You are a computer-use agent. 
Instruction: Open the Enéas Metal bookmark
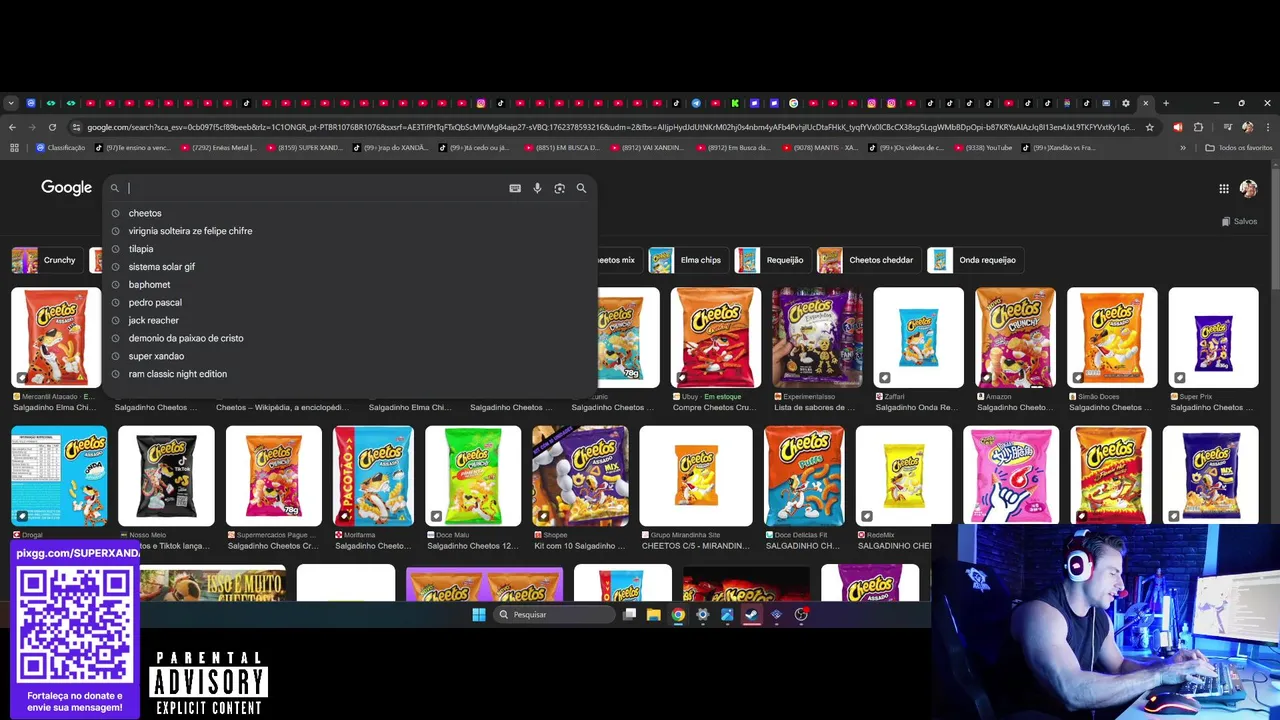[218, 147]
